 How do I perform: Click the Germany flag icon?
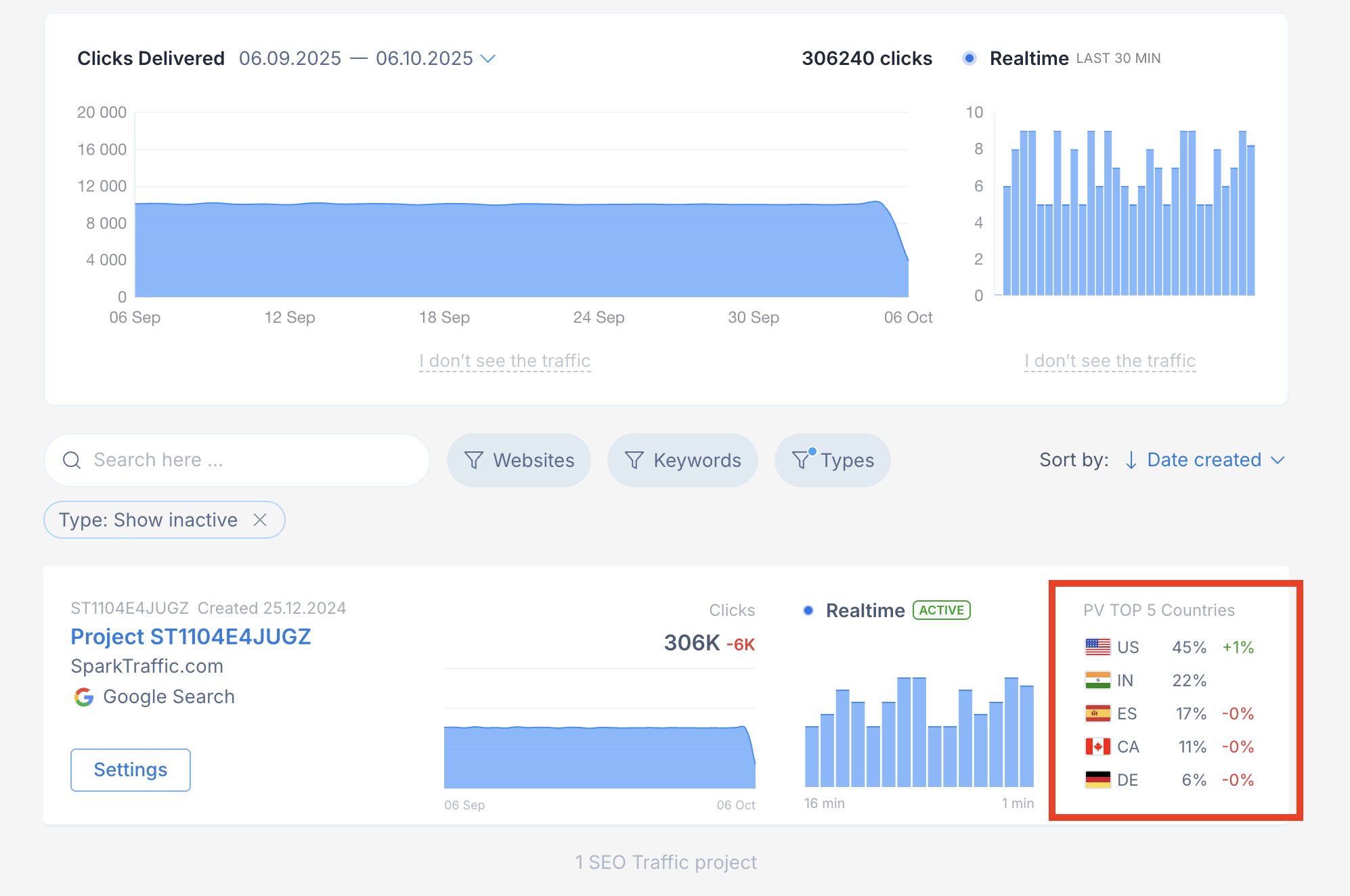tap(1097, 780)
